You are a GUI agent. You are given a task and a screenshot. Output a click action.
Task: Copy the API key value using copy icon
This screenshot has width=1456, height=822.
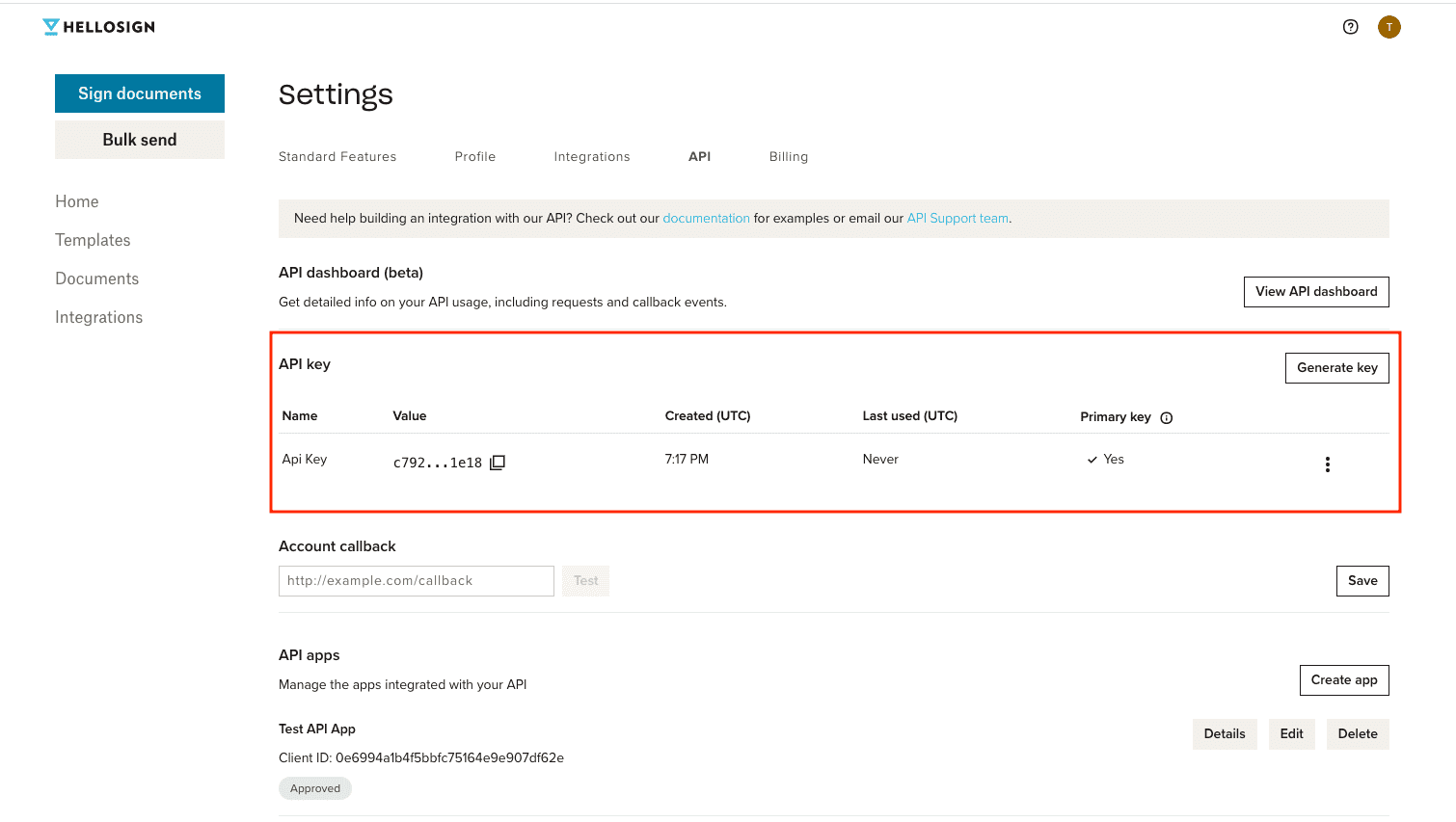point(497,462)
